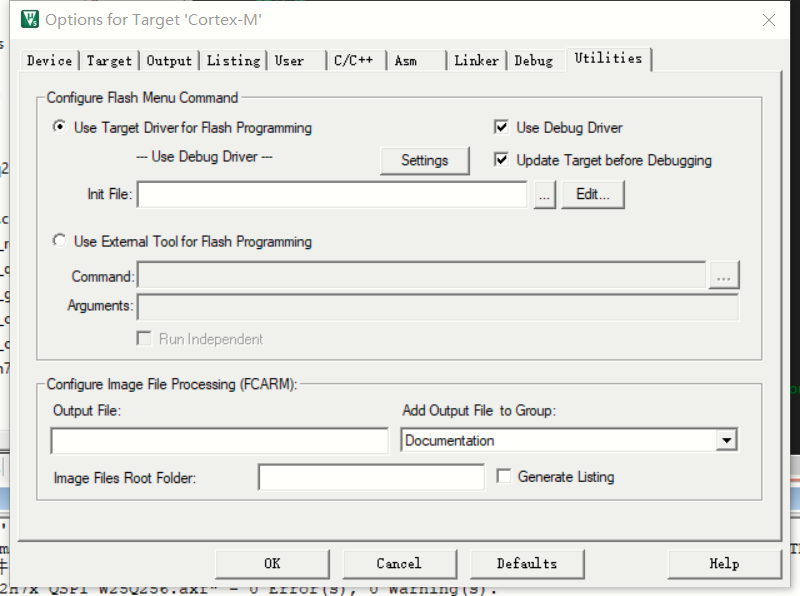Open the User tab
800x596 pixels.
coord(296,61)
